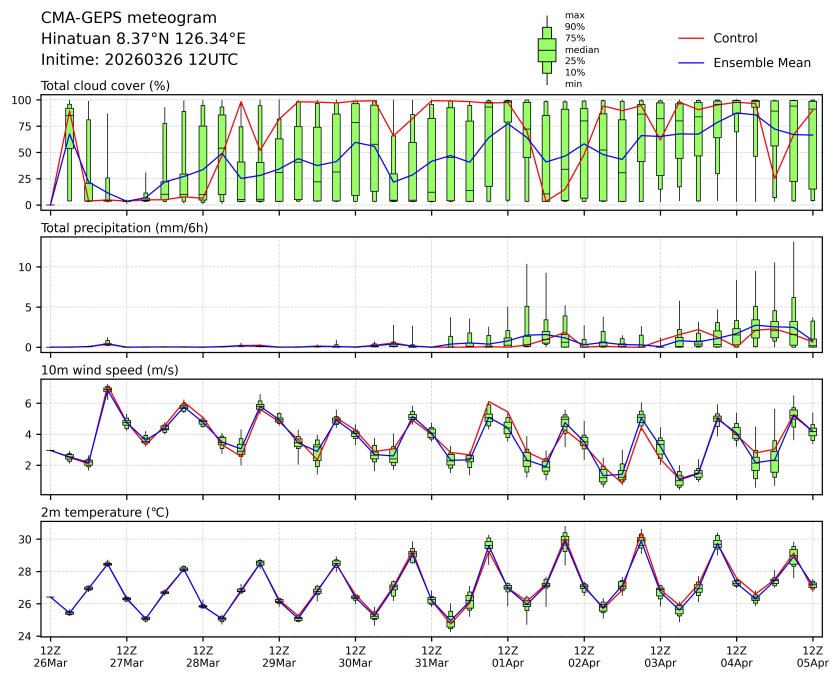Click the 30 tick on temperature axis

click(31, 539)
